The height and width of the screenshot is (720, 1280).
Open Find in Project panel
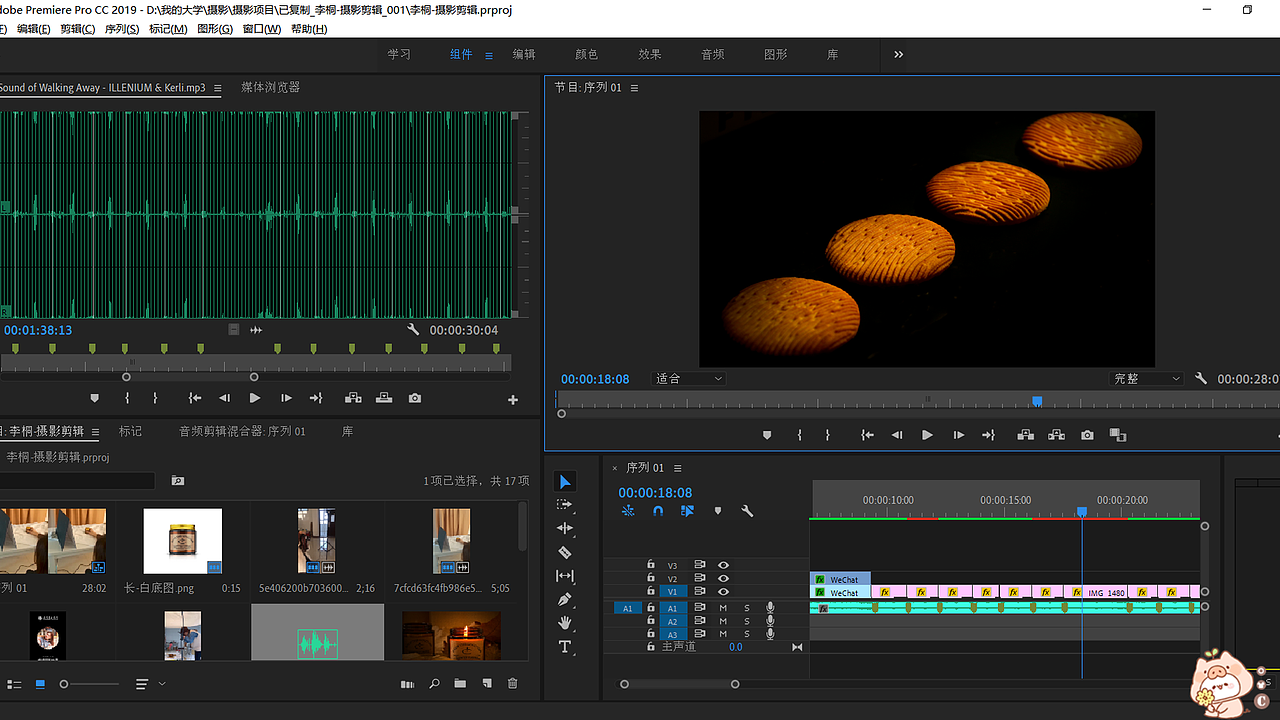[x=434, y=684]
